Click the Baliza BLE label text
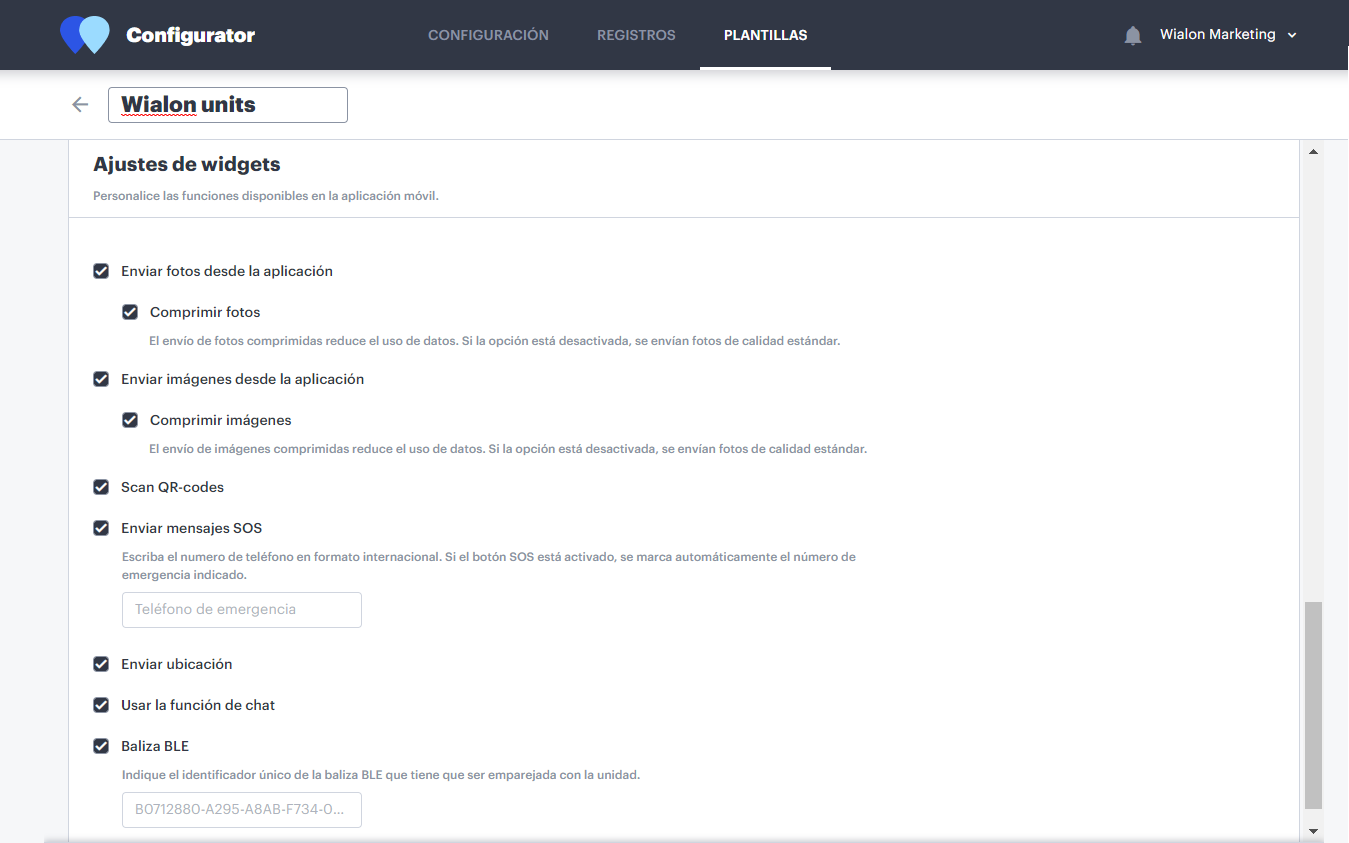The height and width of the screenshot is (843, 1349). (x=155, y=746)
